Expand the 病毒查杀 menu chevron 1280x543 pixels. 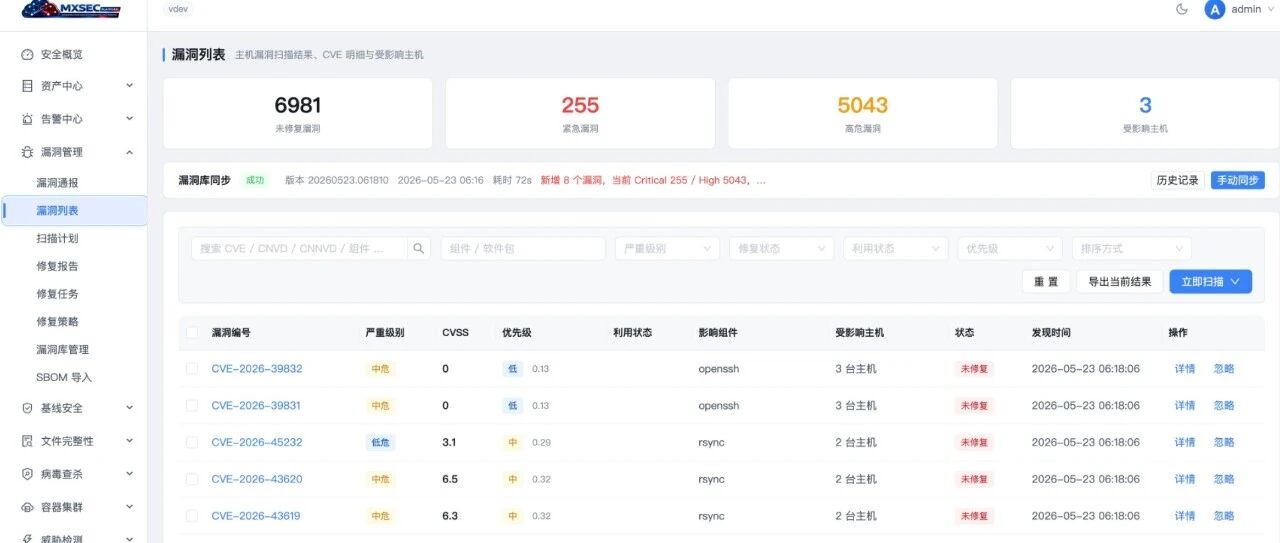(x=129, y=474)
